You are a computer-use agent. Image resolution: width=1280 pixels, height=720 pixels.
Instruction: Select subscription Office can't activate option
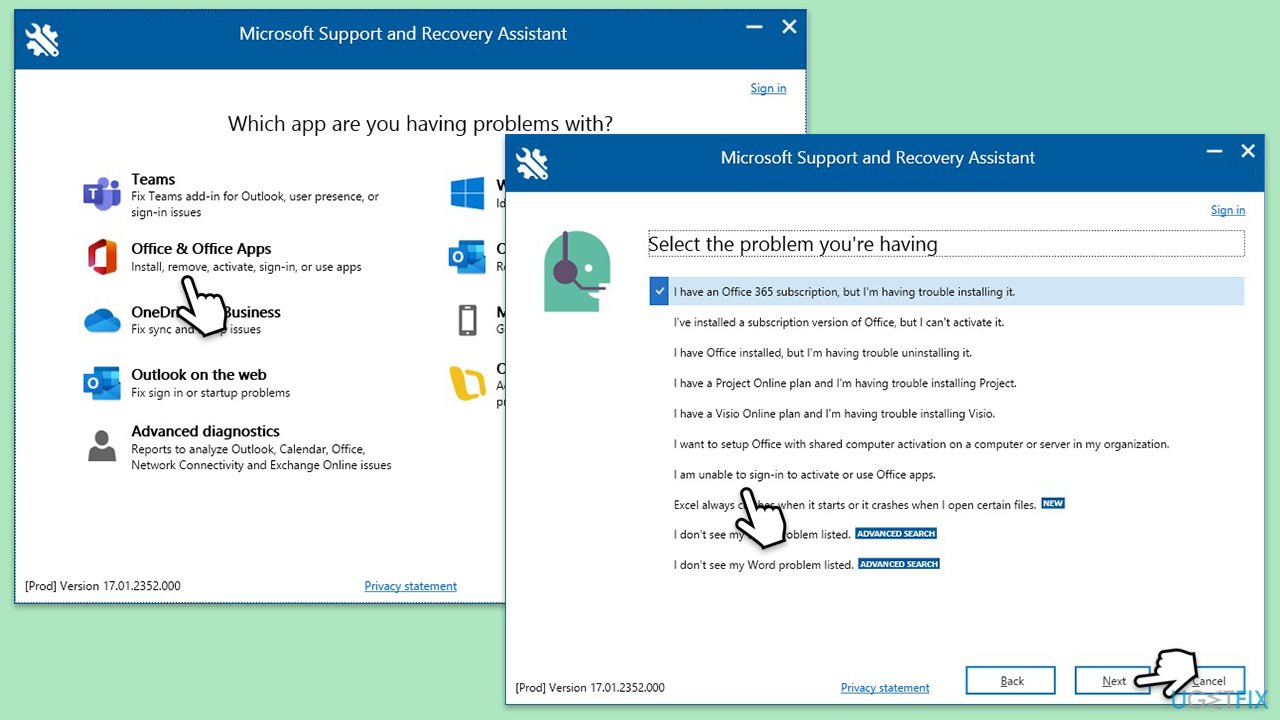click(838, 323)
